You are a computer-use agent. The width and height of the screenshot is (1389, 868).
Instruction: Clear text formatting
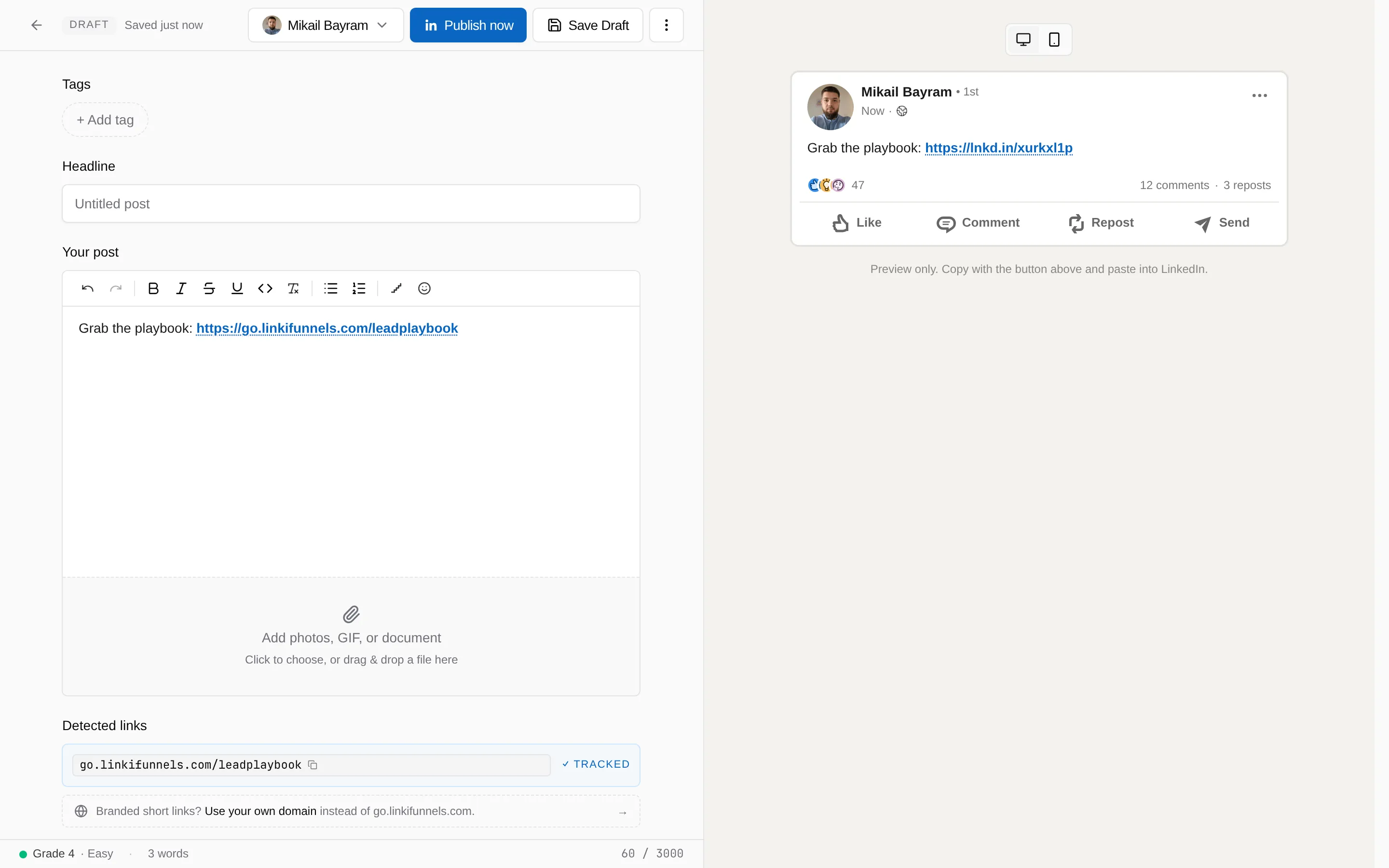293,288
